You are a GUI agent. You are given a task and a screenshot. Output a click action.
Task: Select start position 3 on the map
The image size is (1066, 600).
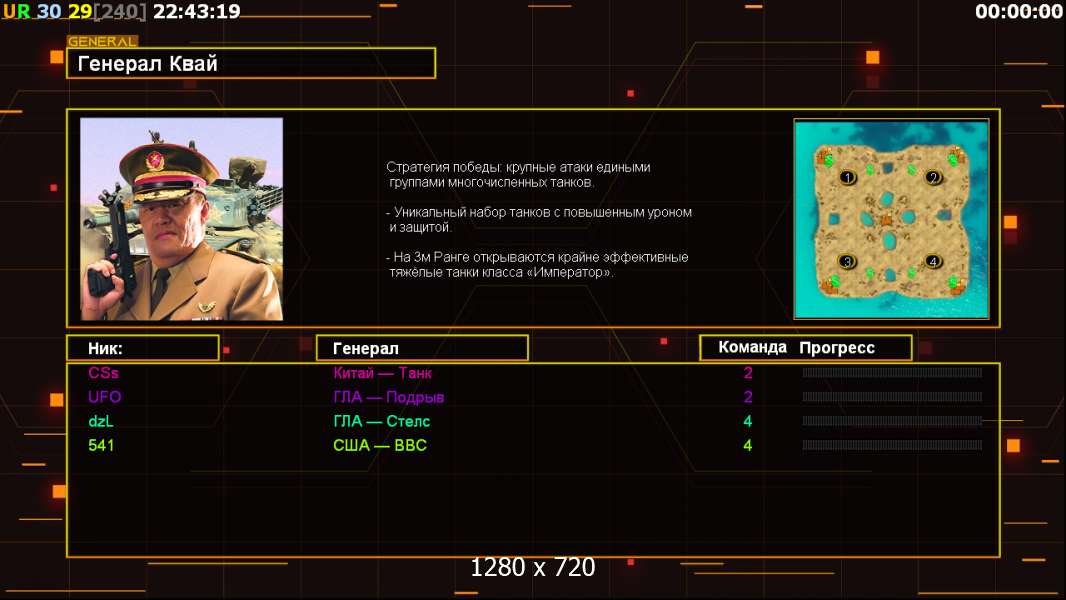[x=847, y=262]
